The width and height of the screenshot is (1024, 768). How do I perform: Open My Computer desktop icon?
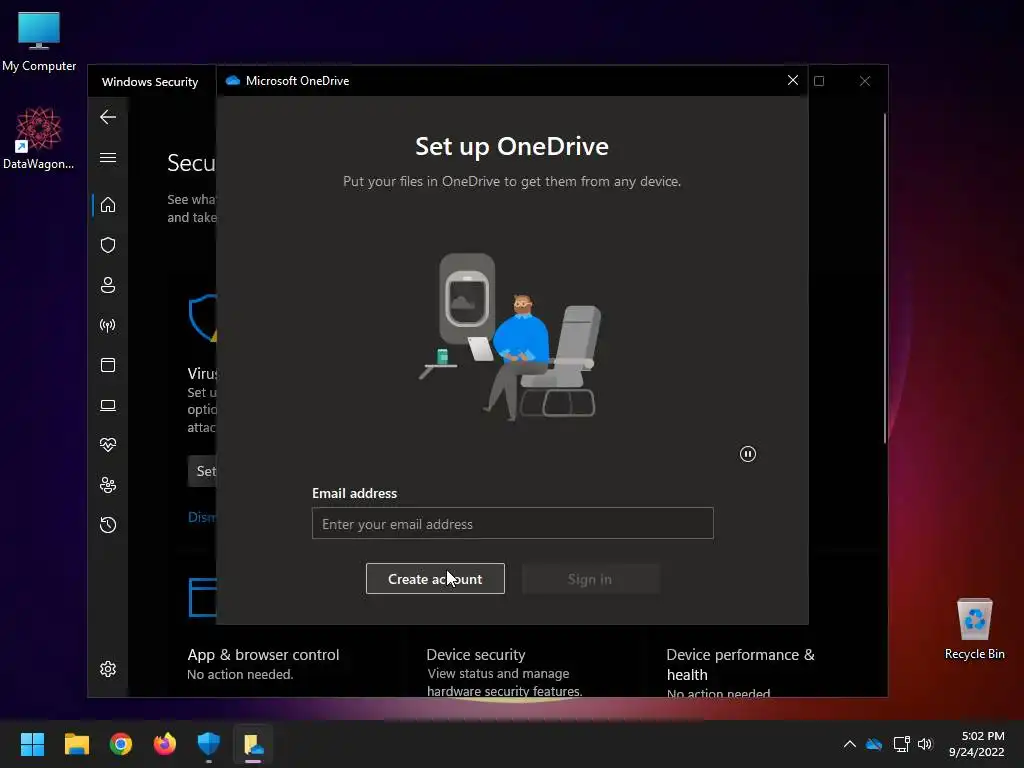tap(39, 41)
